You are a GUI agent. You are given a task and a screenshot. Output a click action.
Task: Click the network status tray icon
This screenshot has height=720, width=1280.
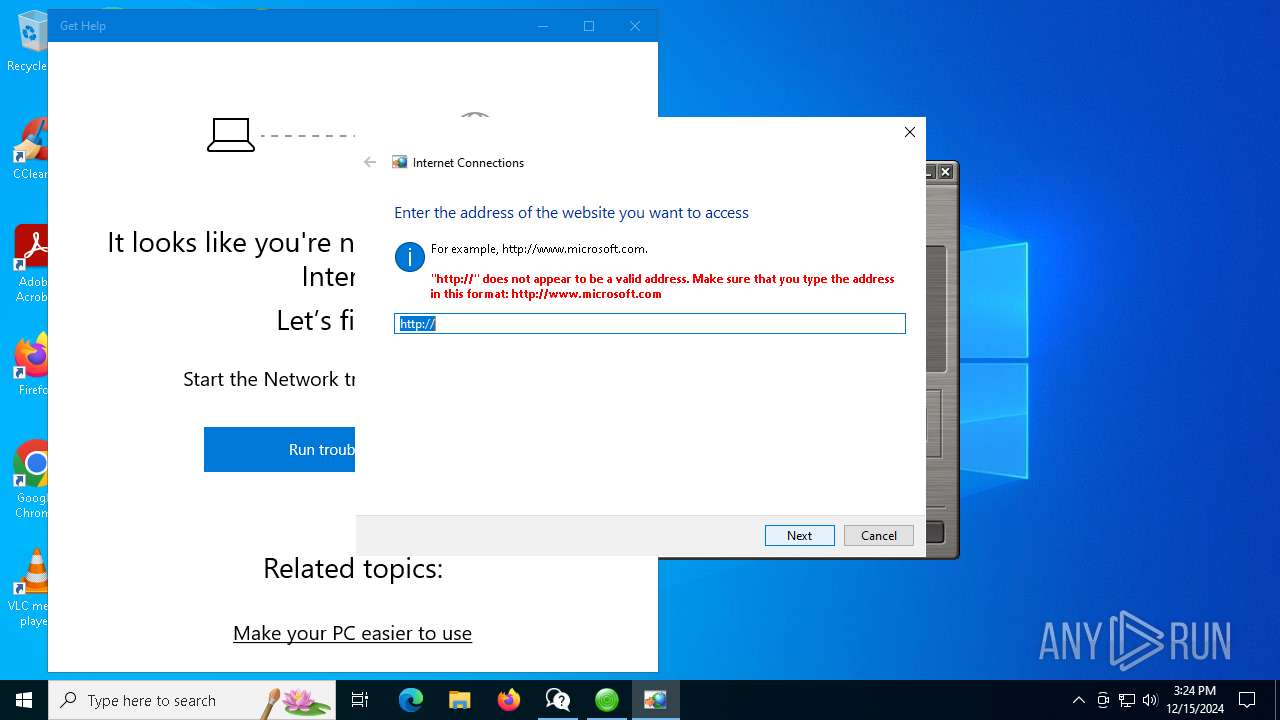tap(1127, 700)
